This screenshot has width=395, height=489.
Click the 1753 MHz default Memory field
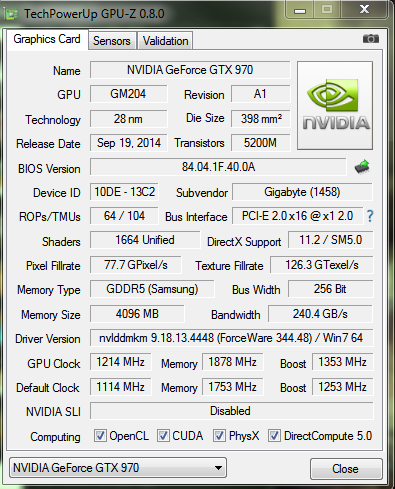[232, 387]
